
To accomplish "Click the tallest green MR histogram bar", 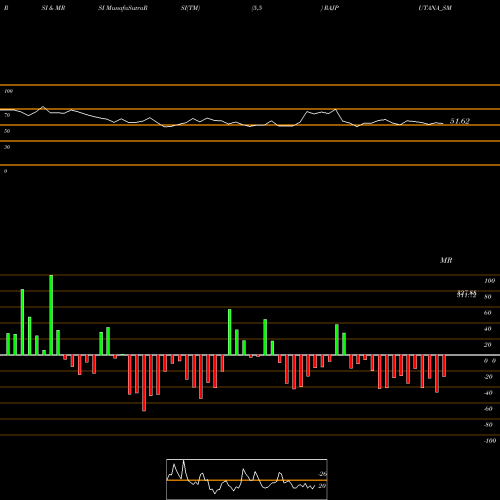I will (51, 315).
